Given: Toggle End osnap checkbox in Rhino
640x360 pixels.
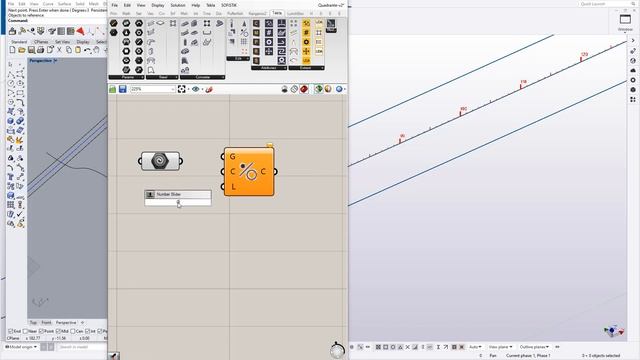Looking at the screenshot, I should [x=11, y=331].
